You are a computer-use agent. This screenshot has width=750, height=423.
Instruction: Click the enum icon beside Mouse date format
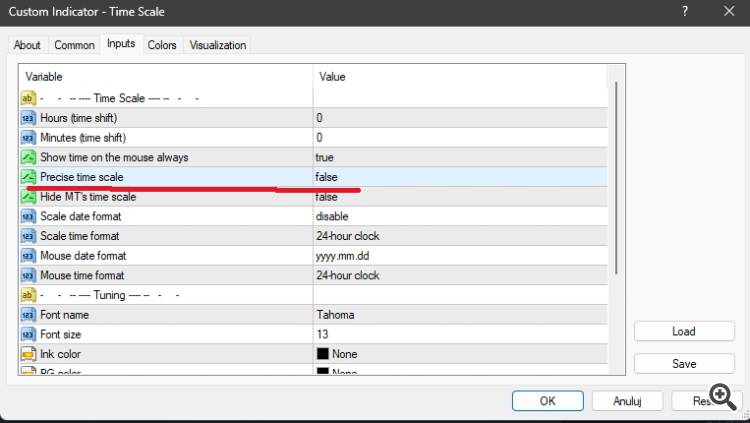coord(28,256)
